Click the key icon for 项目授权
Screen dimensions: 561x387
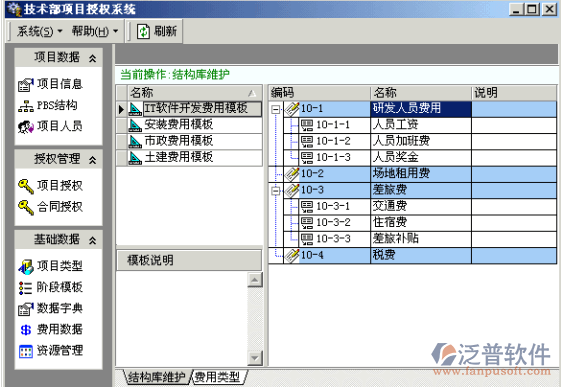26,186
